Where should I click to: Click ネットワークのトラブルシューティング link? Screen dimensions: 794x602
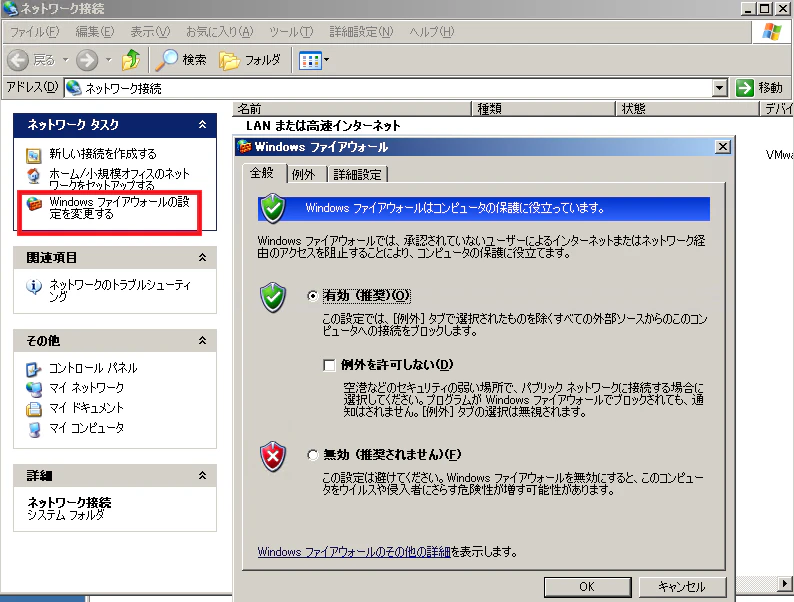(120, 291)
